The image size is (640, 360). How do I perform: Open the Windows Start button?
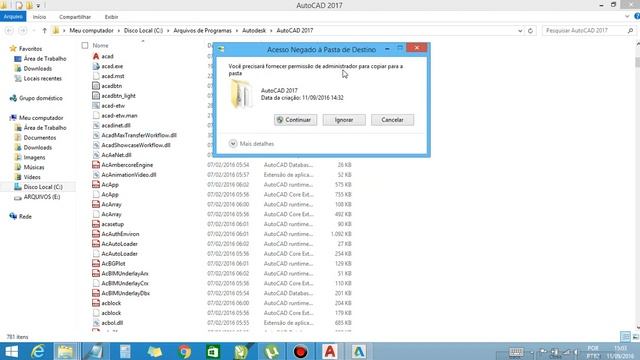click(x=11, y=351)
